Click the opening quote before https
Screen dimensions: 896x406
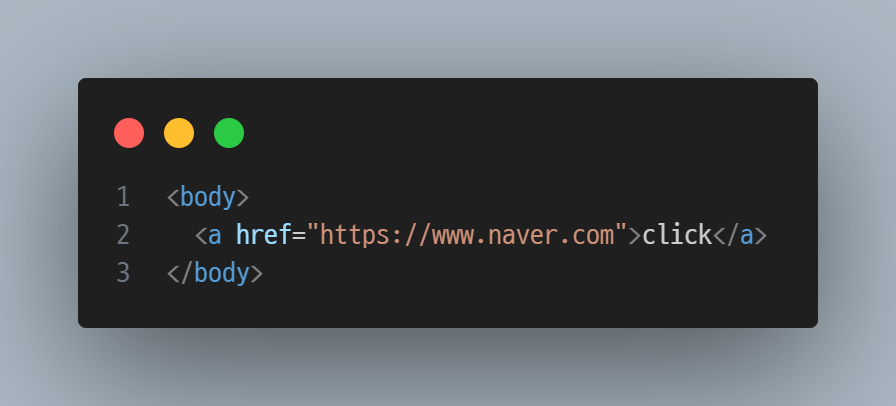[313, 229]
